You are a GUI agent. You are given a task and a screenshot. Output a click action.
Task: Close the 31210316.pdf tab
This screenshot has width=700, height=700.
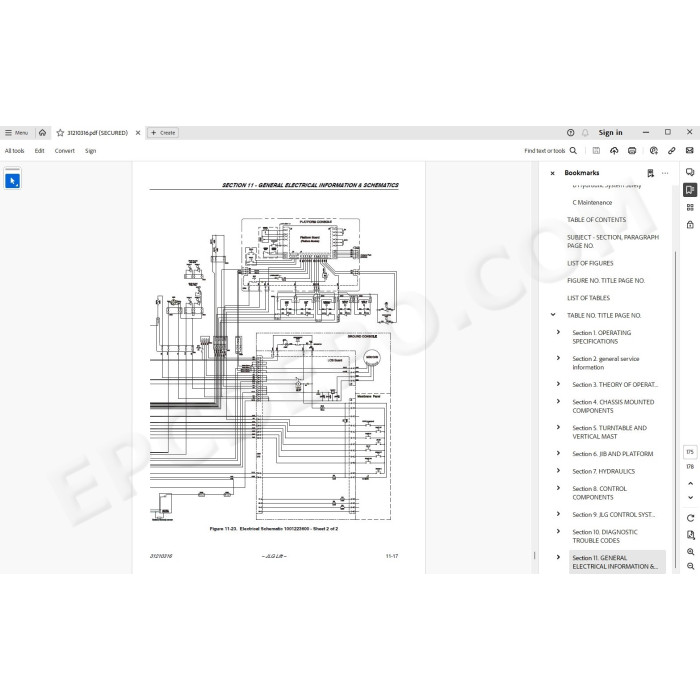click(138, 133)
